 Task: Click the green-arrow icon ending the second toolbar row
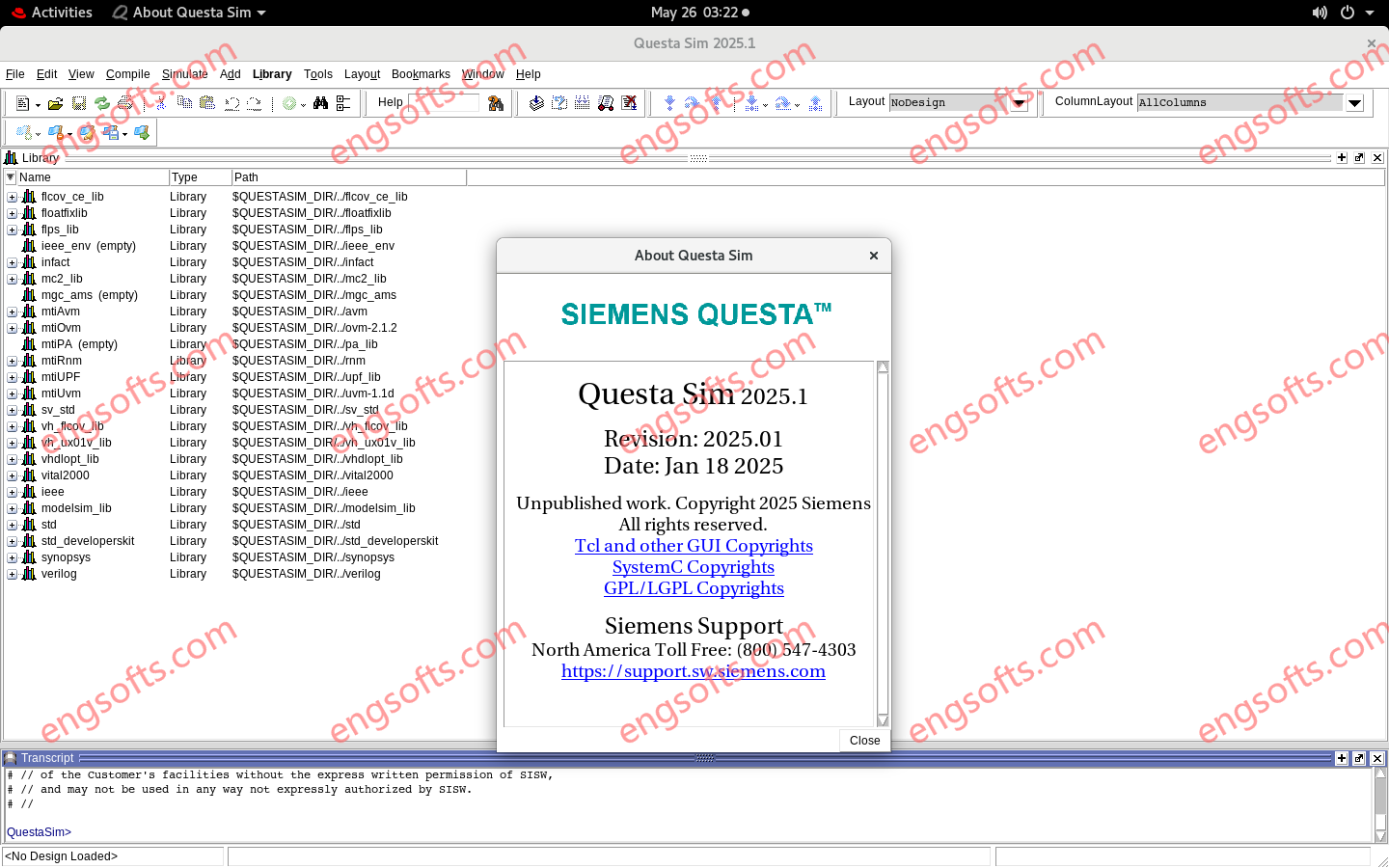point(142,133)
